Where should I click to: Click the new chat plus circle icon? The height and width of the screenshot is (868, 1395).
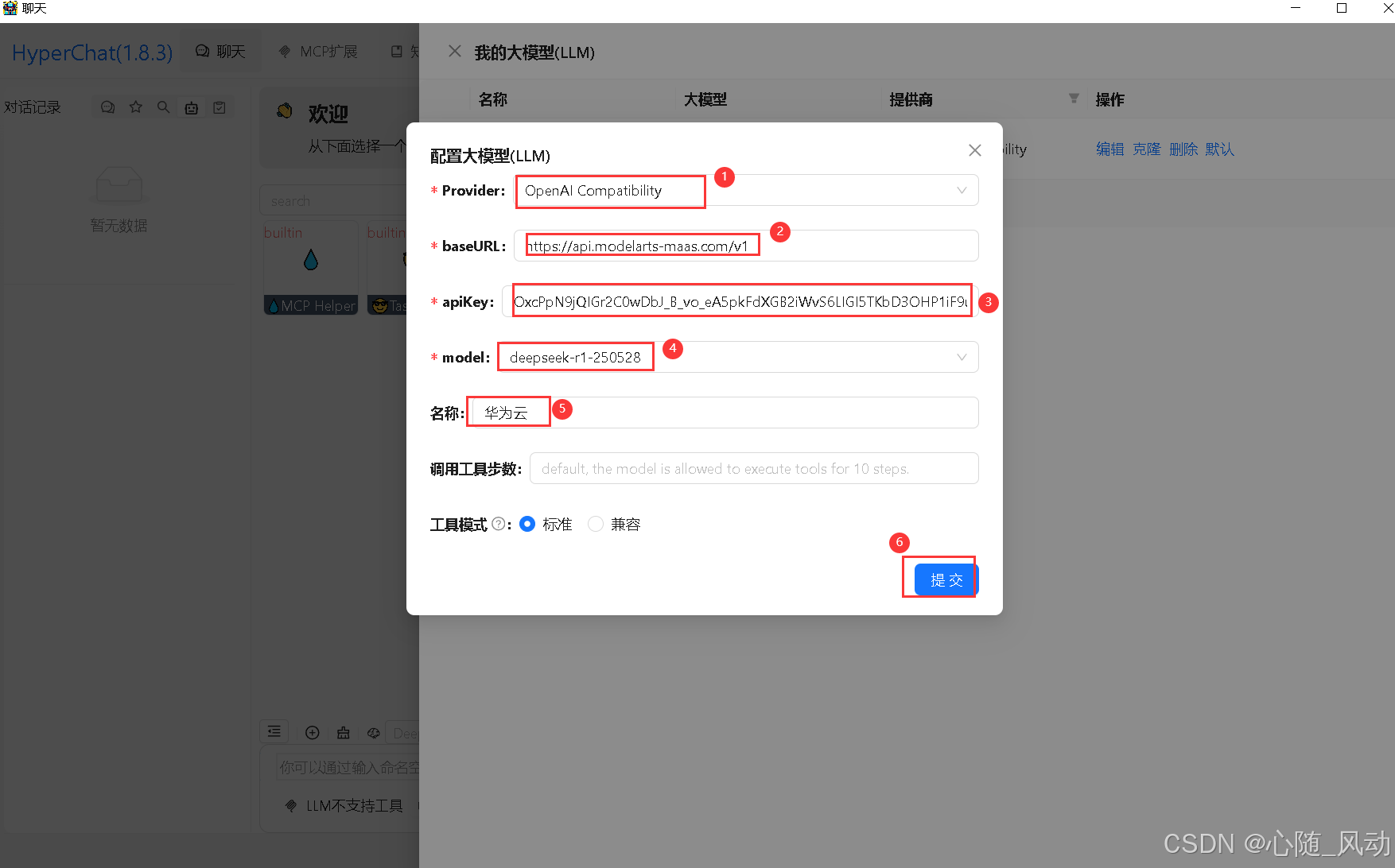[x=313, y=733]
